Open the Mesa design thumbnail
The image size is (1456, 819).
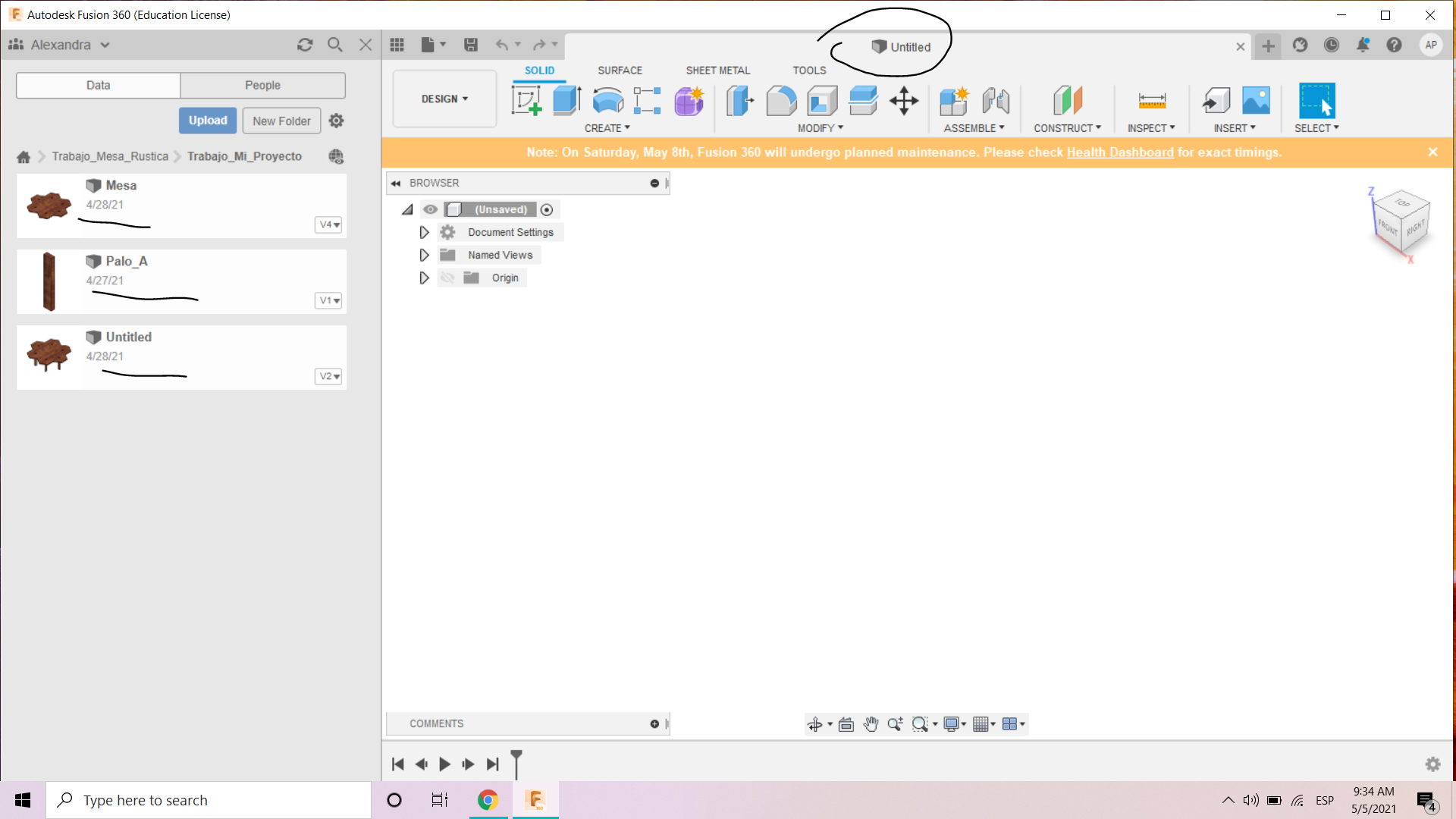[49, 206]
